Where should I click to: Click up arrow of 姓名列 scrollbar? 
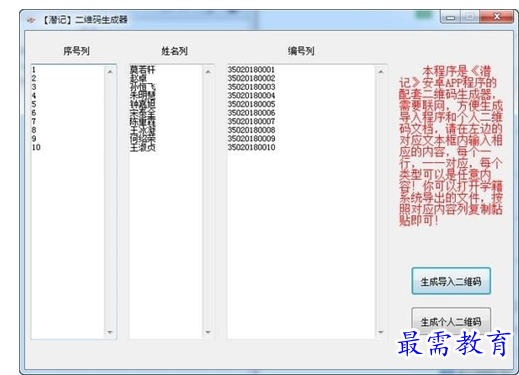(x=208, y=72)
